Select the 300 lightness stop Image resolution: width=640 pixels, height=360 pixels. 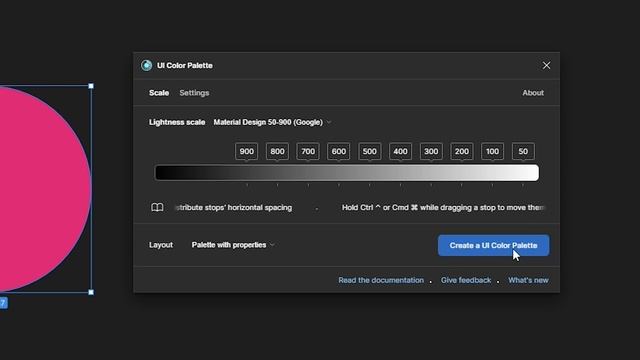pyautogui.click(x=431, y=151)
